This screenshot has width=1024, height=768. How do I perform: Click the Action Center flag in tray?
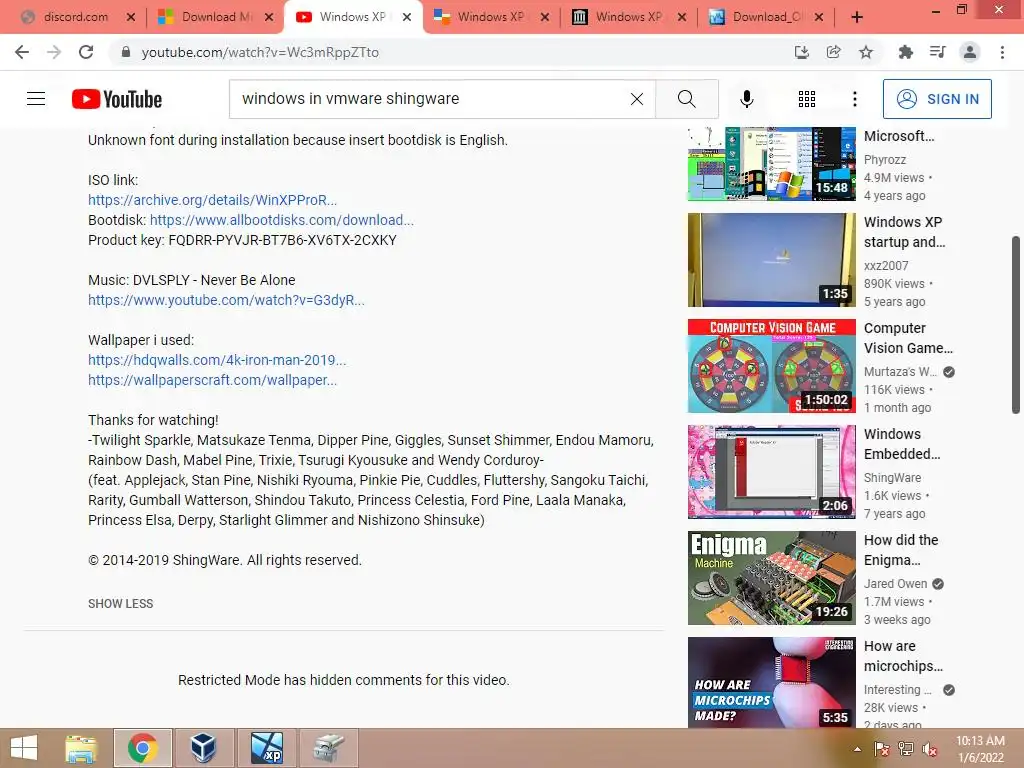coord(881,749)
